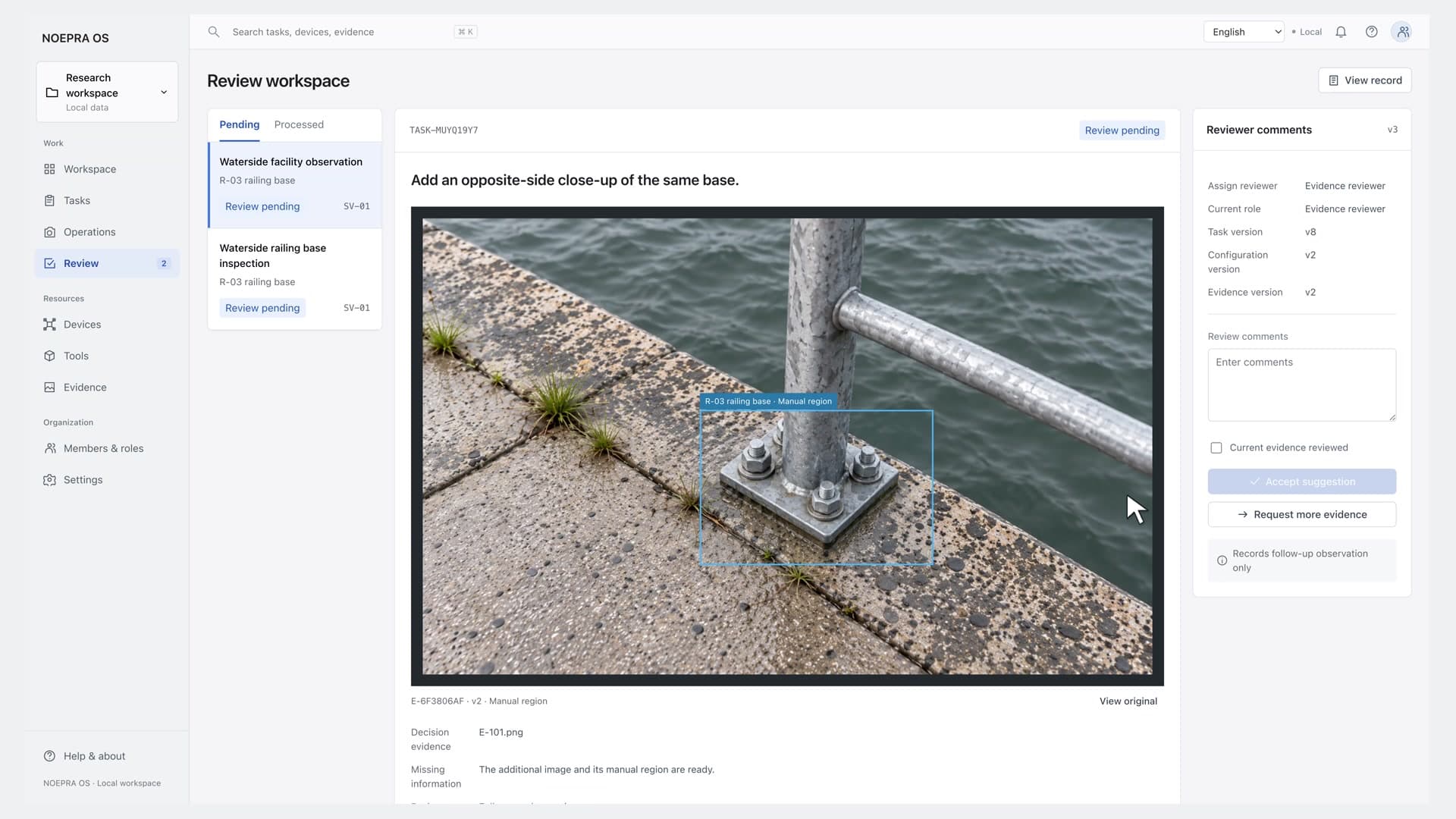Click the Operations camera icon
1456x819 pixels.
pyautogui.click(x=49, y=232)
